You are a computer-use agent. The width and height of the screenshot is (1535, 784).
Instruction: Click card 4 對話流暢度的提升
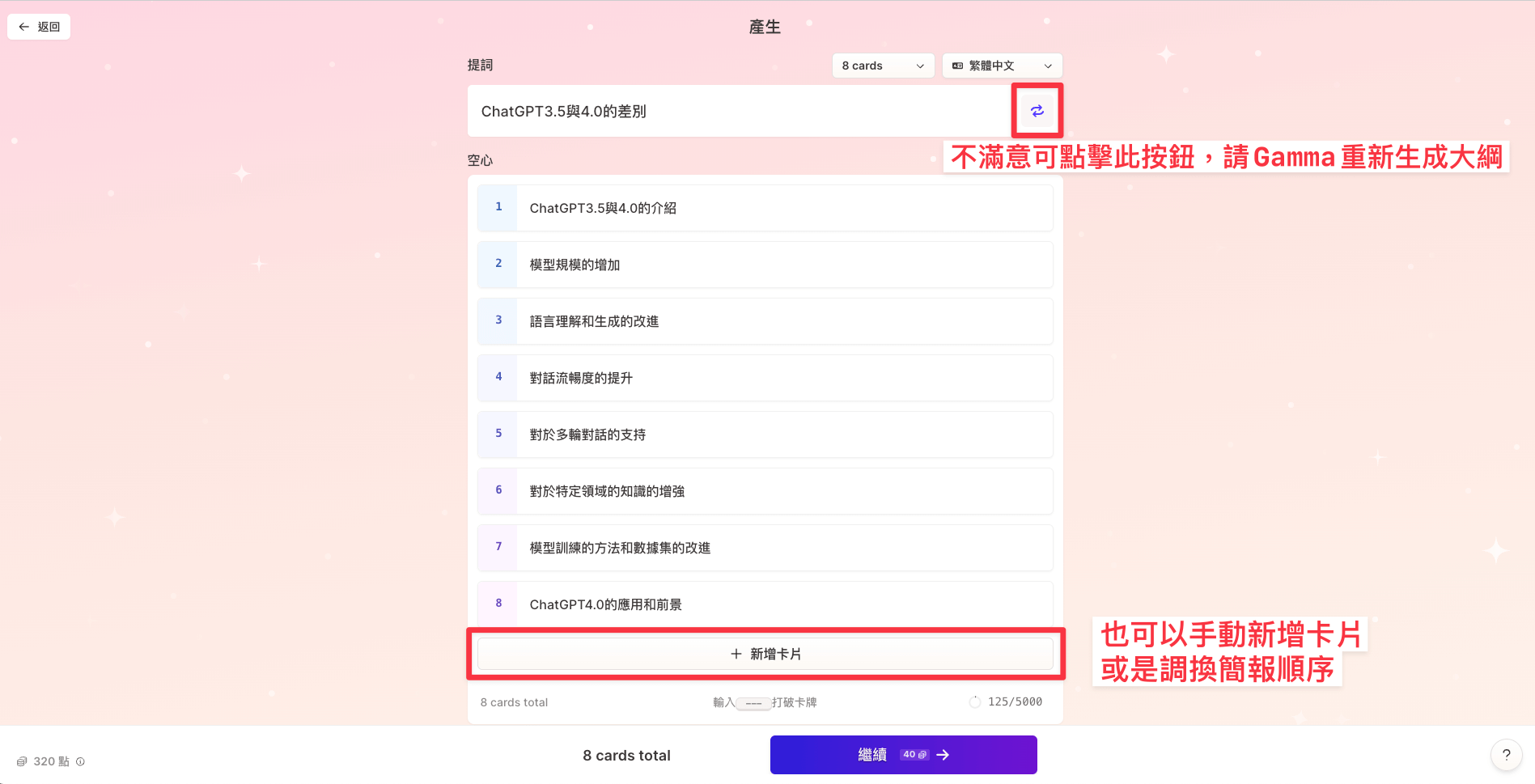783,378
